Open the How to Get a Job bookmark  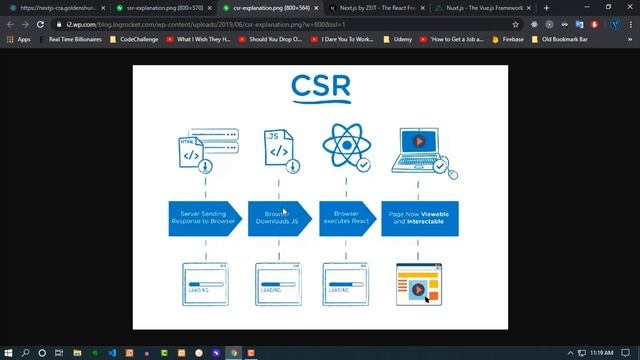click(452, 40)
